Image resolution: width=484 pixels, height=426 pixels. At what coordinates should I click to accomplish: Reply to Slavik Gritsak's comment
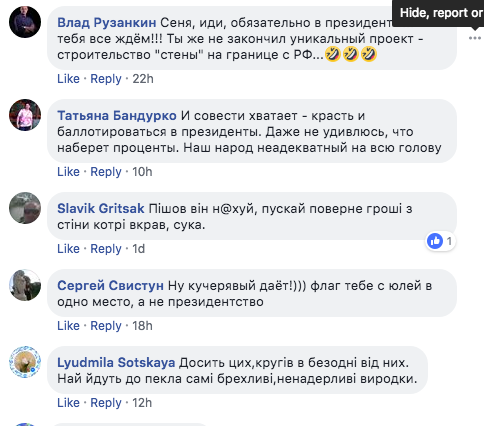pos(106,249)
